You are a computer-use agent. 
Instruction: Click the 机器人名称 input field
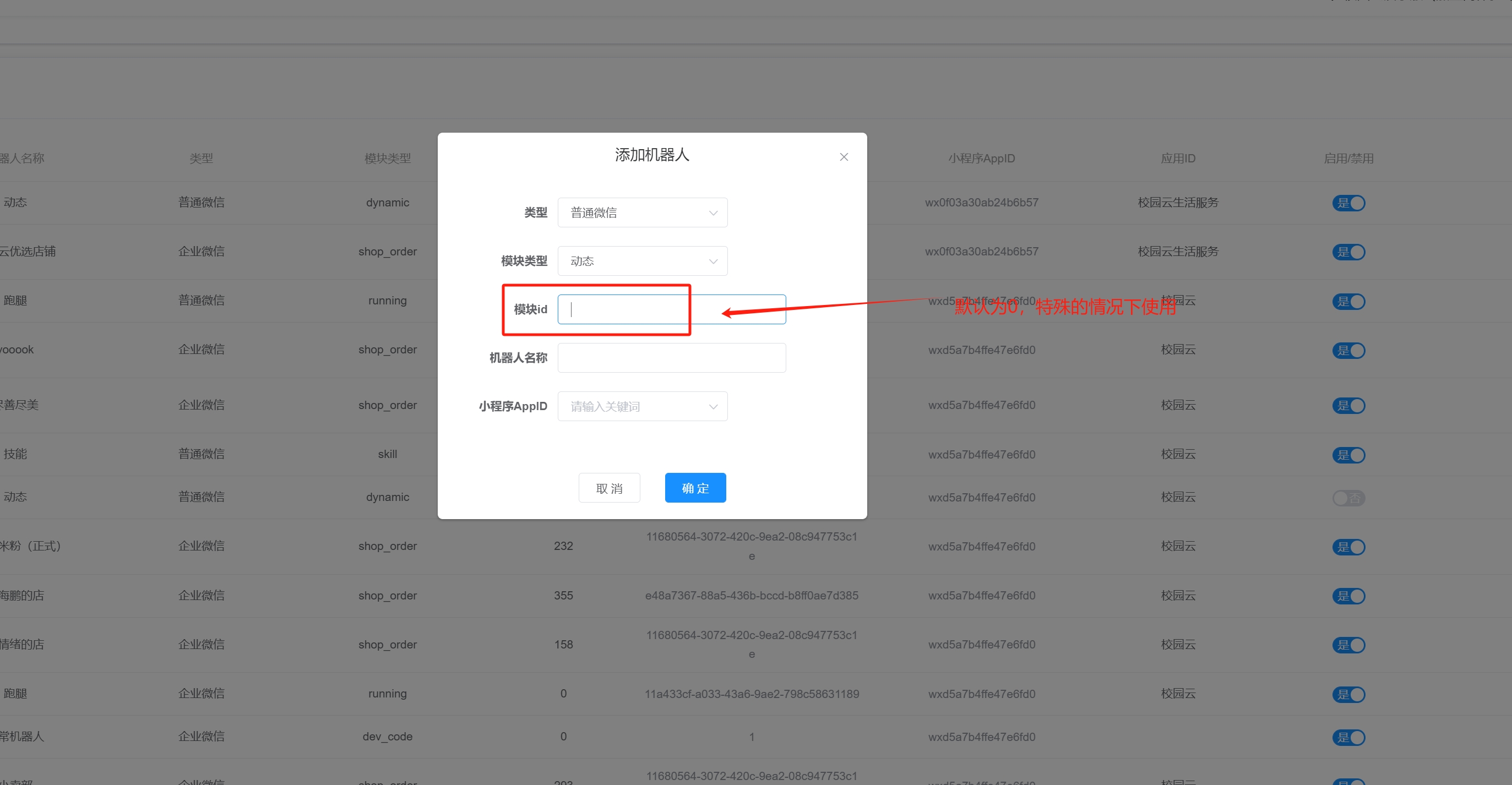[671, 358]
